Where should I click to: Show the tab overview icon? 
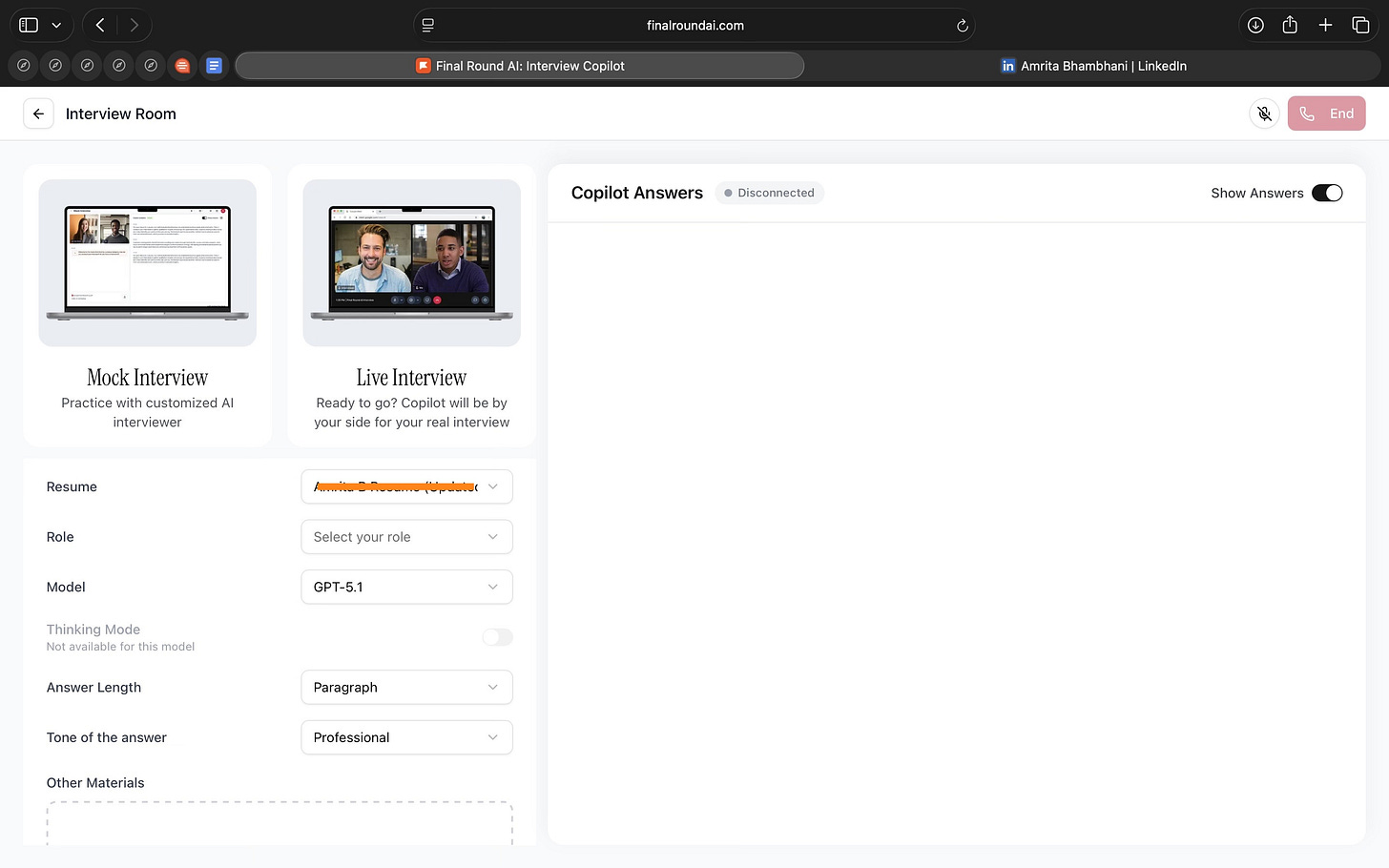coord(1360,26)
